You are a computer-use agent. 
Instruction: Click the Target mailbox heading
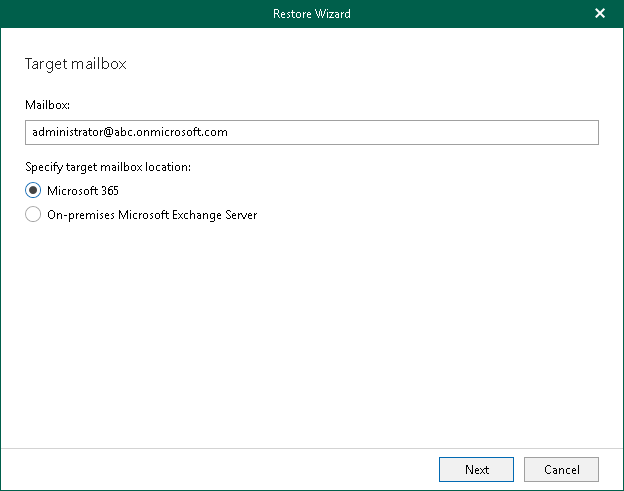coord(75,65)
